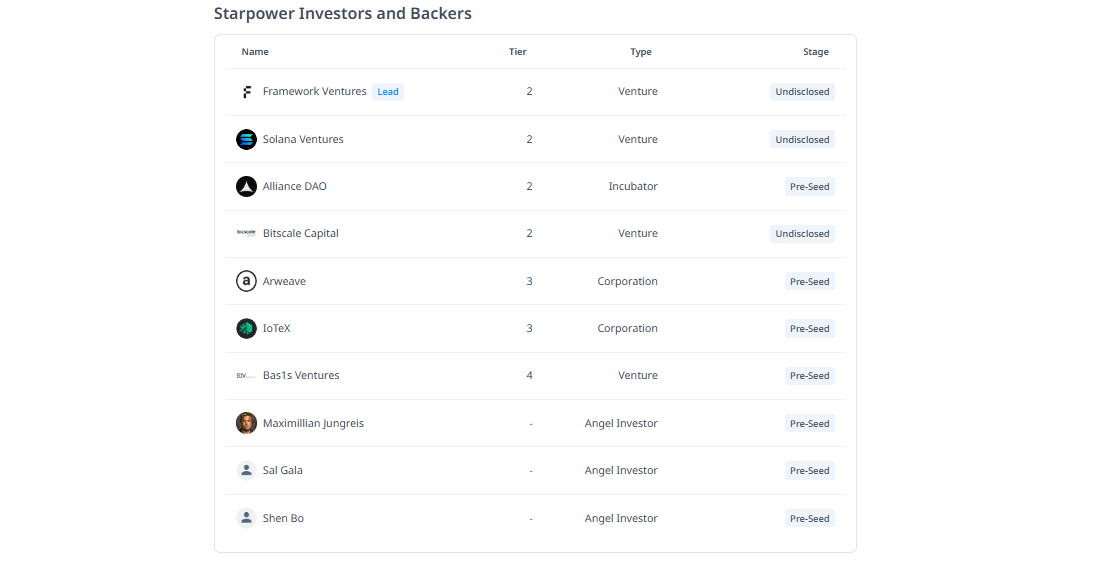Viewport: 1095px width, 566px height.
Task: Open the Bas1s Ventures investor link
Action: coord(301,376)
